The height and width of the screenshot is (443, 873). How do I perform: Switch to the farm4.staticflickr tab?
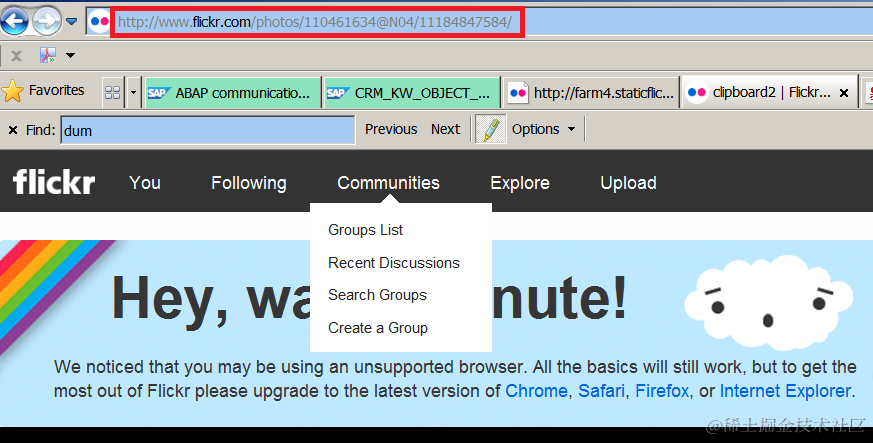[591, 93]
